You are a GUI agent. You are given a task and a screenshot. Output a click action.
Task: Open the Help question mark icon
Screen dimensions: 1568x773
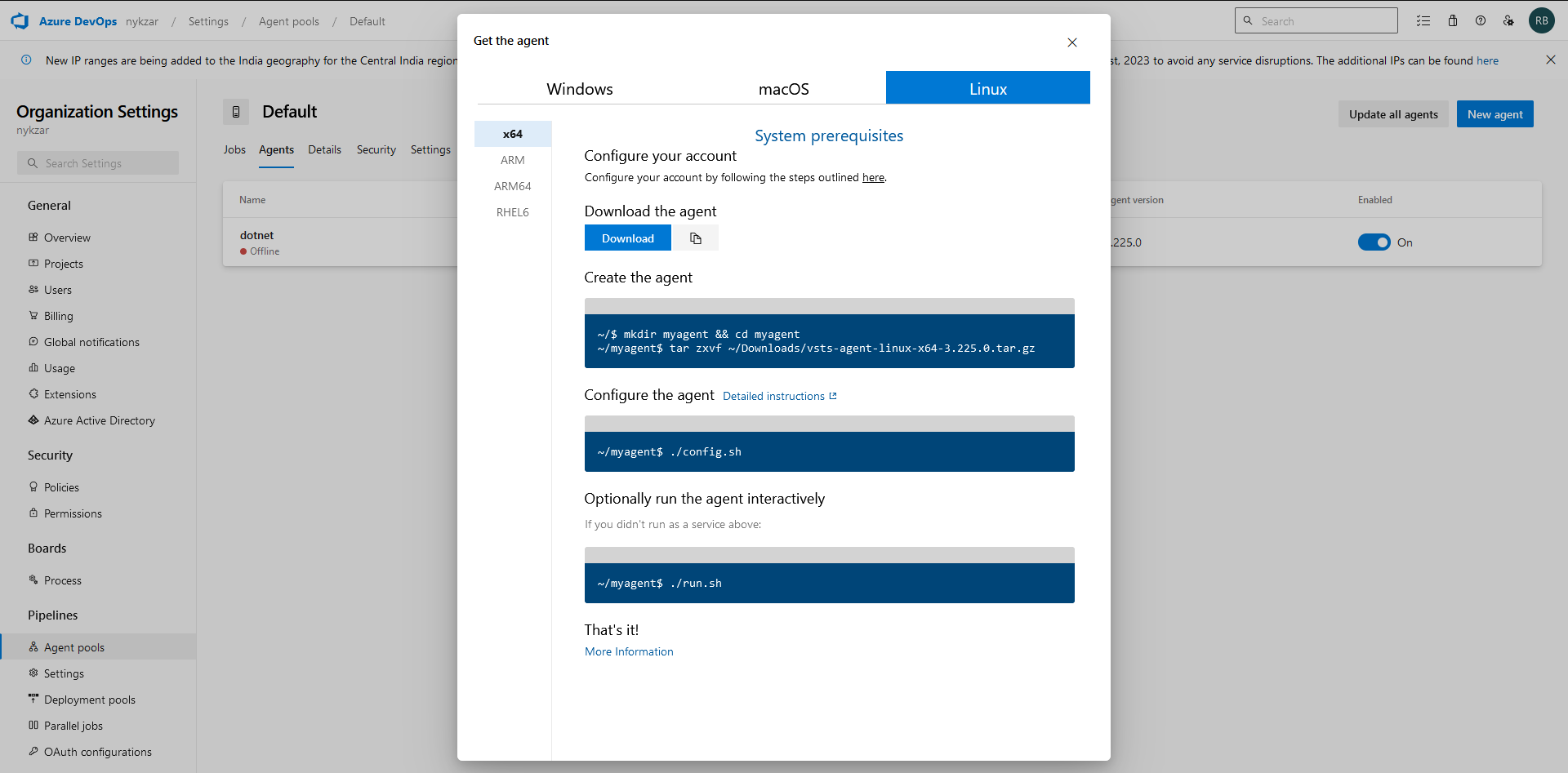(1481, 21)
